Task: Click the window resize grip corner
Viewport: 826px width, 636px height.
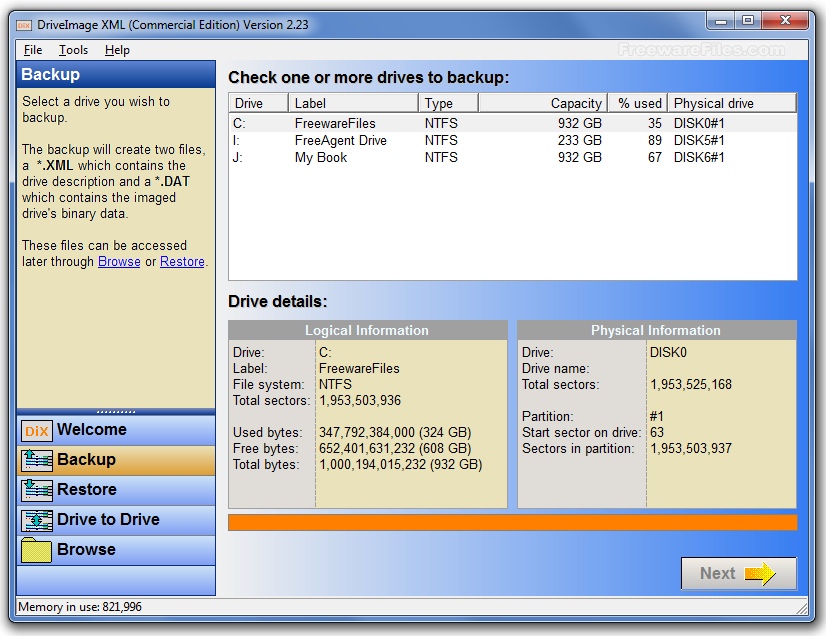Action: [x=802, y=609]
